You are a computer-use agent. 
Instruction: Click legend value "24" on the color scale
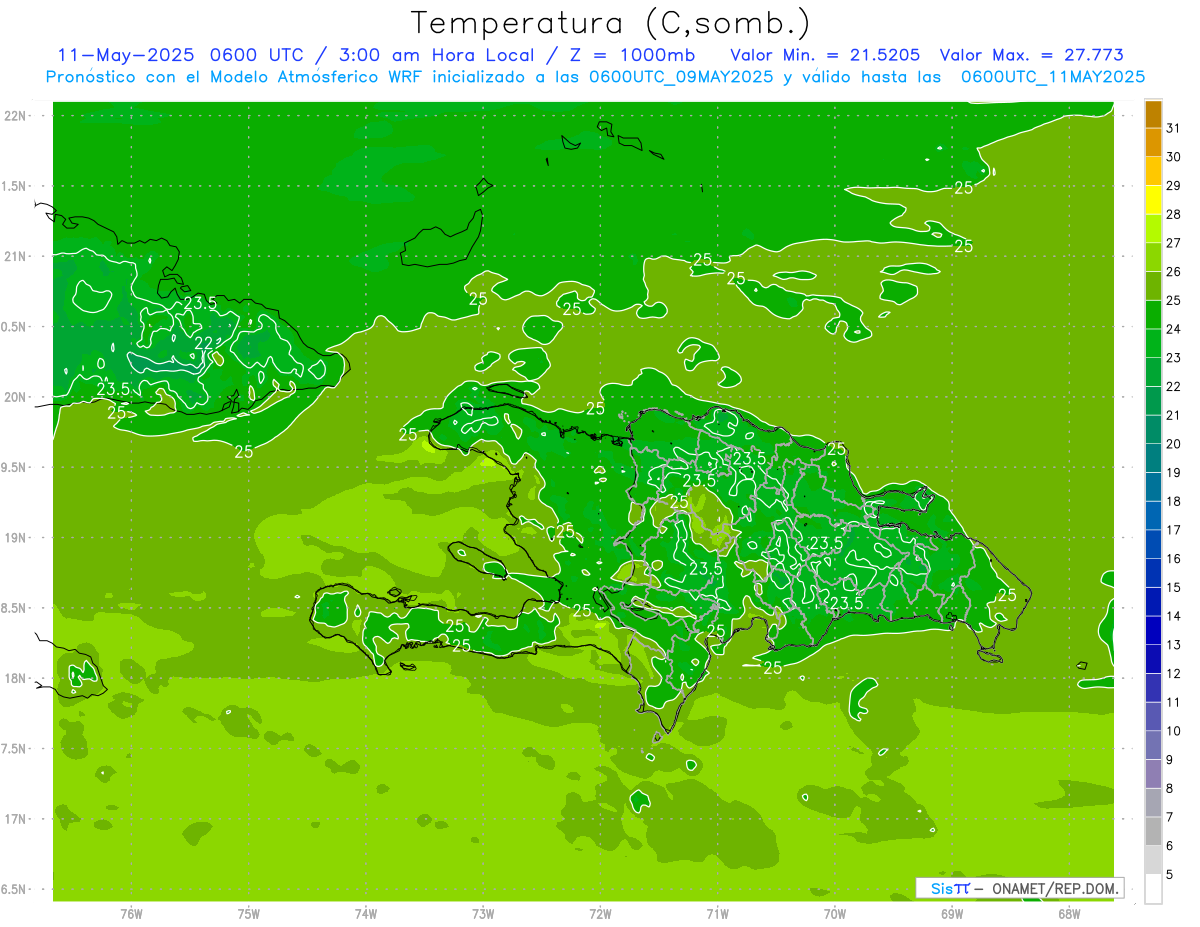1174,329
